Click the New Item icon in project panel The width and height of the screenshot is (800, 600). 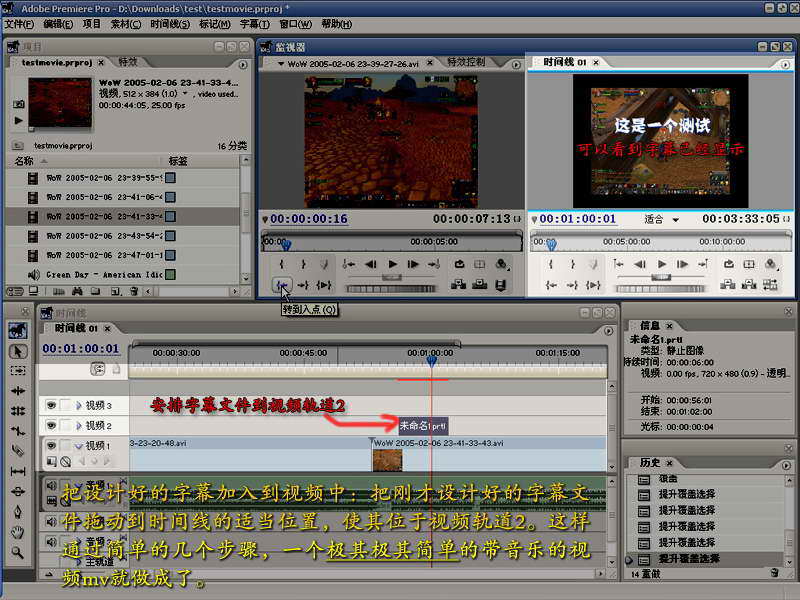click(116, 291)
